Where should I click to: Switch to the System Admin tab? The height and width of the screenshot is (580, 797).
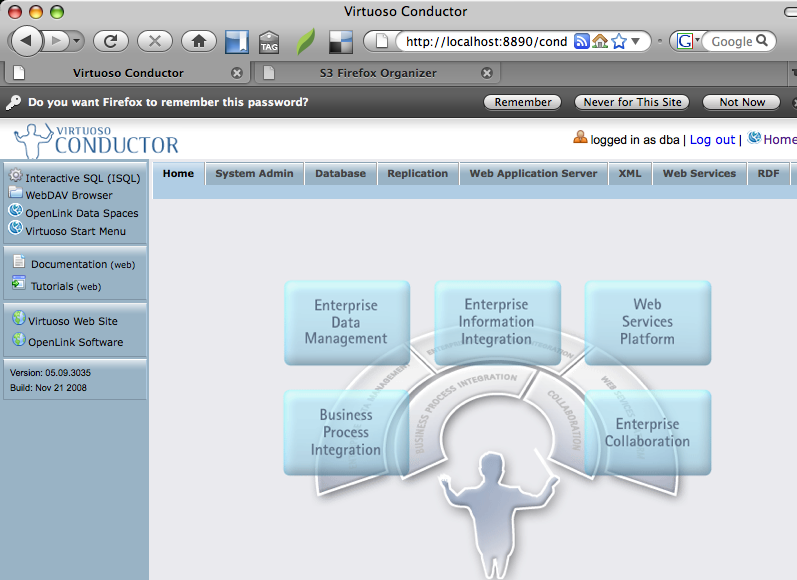254,173
